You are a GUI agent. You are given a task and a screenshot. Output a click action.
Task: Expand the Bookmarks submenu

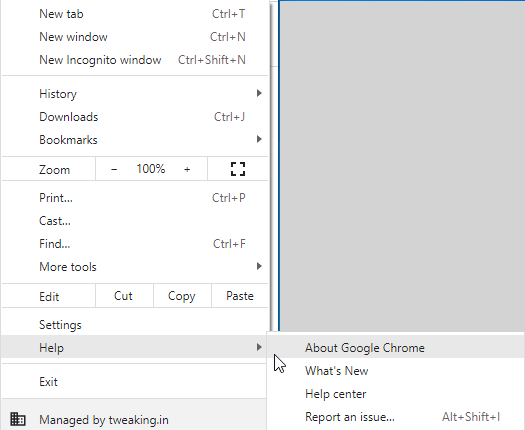(135, 140)
